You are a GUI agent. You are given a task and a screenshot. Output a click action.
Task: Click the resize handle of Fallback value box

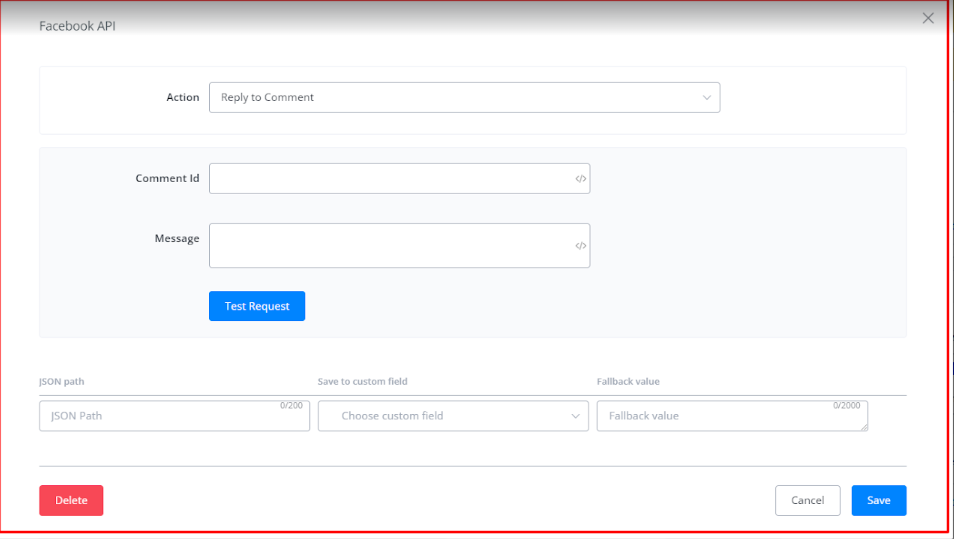863,427
